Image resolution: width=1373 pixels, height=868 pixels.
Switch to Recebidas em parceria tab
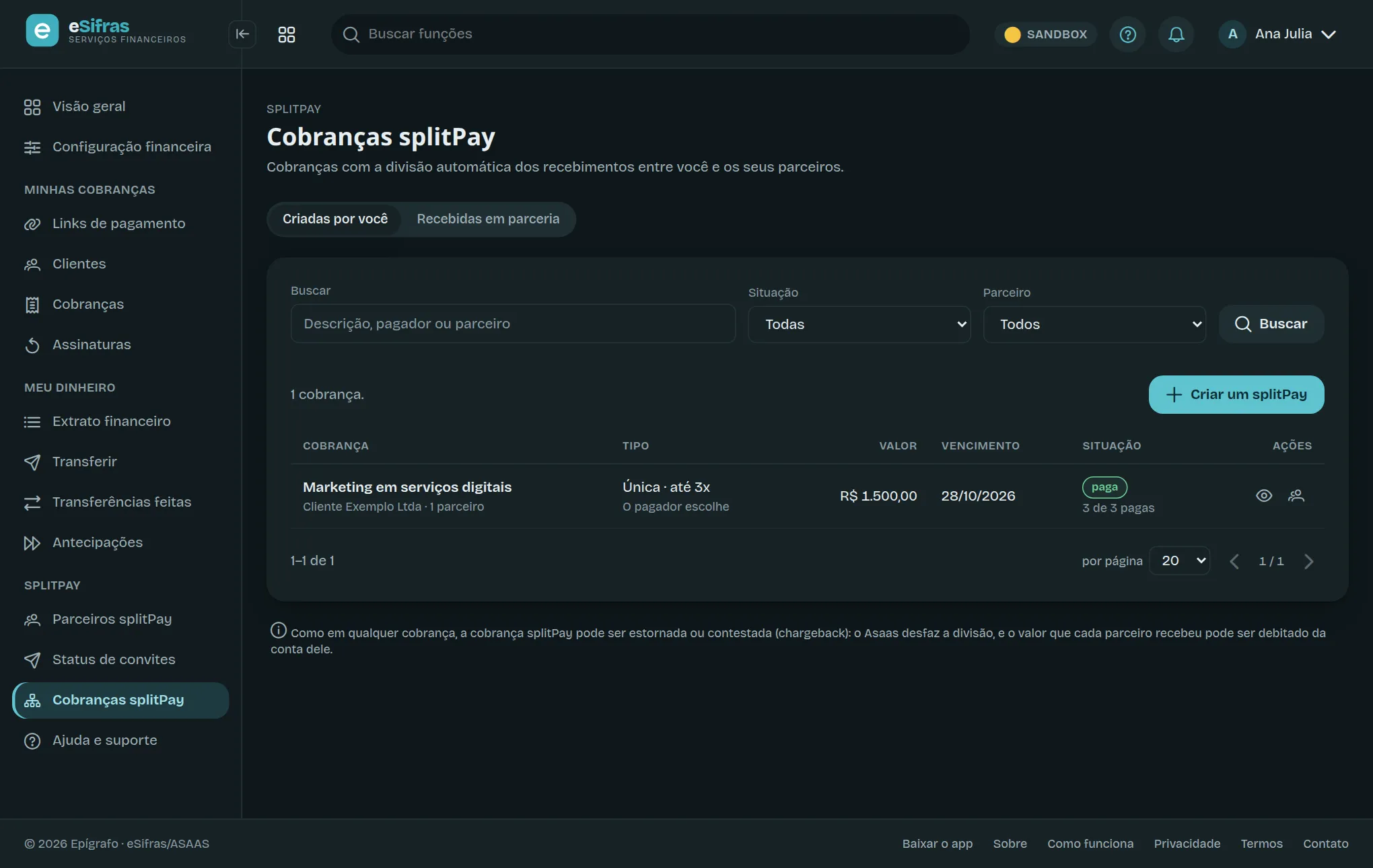click(488, 219)
